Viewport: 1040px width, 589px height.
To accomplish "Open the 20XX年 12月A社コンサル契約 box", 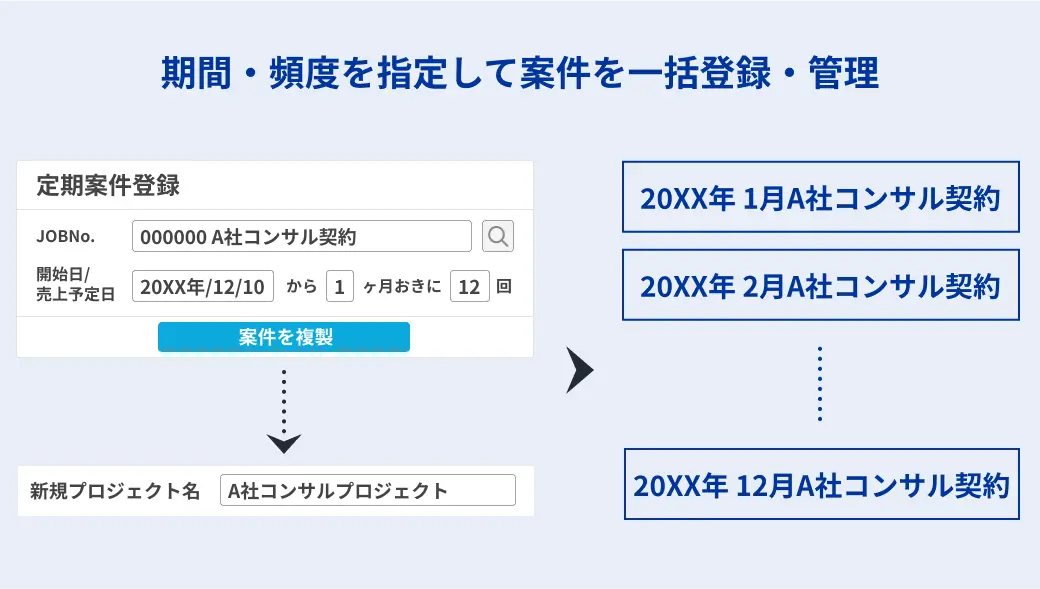I will [x=822, y=484].
